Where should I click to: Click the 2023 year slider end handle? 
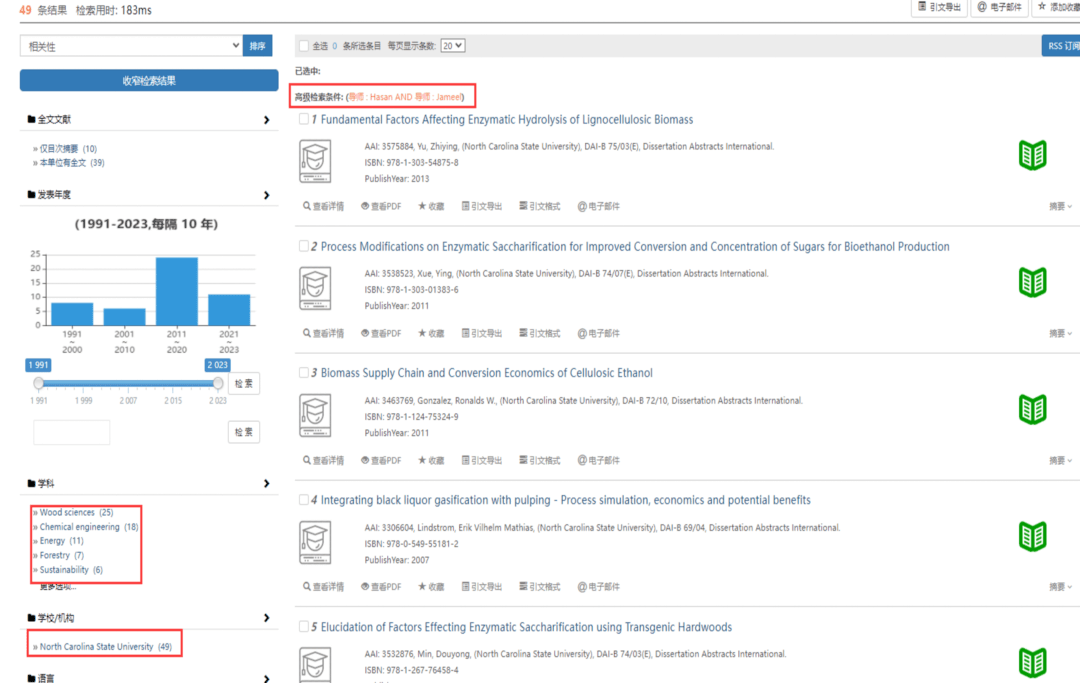pyautogui.click(x=218, y=383)
